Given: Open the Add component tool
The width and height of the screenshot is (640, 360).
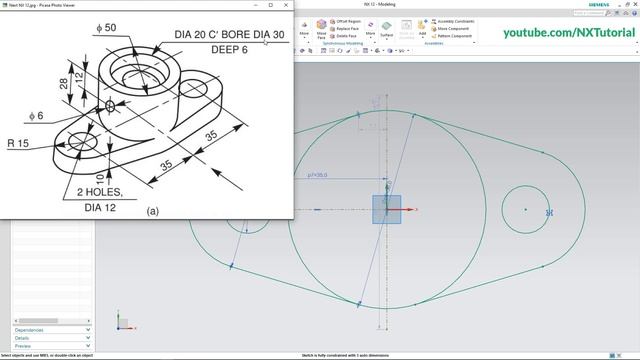Looking at the screenshot, I should coord(422,28).
